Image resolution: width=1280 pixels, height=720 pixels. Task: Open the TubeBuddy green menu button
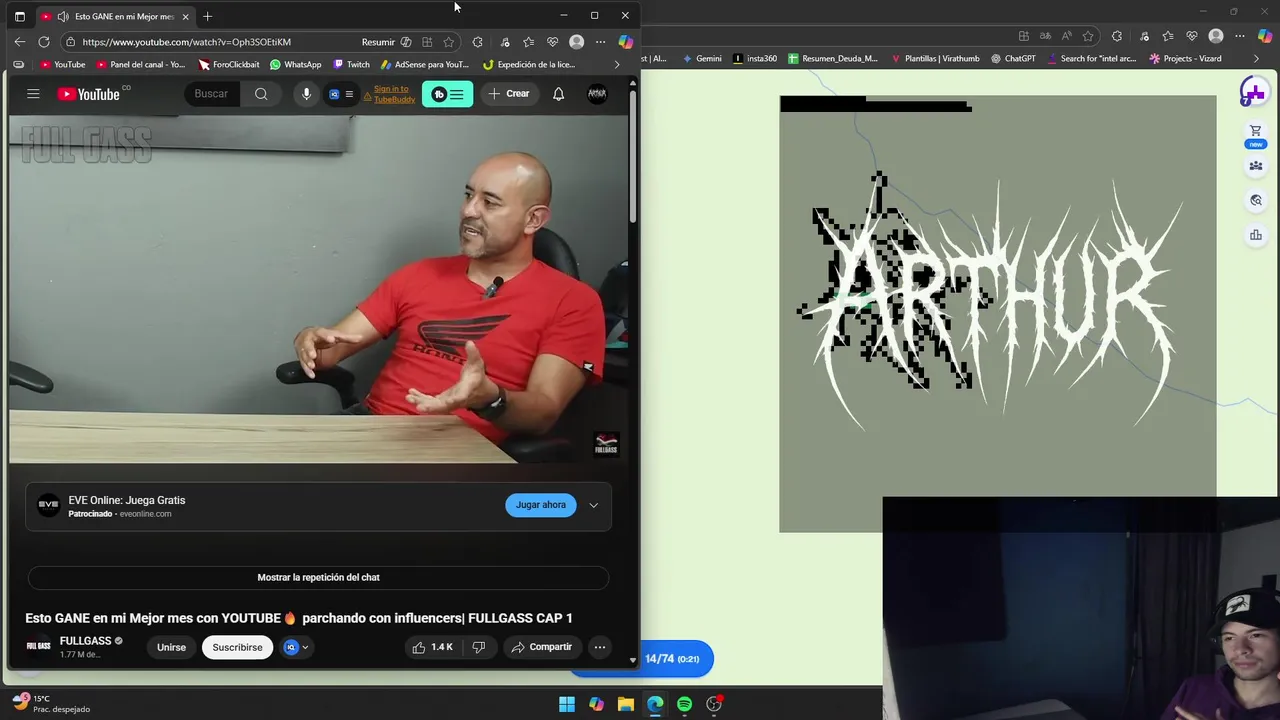[x=447, y=94]
